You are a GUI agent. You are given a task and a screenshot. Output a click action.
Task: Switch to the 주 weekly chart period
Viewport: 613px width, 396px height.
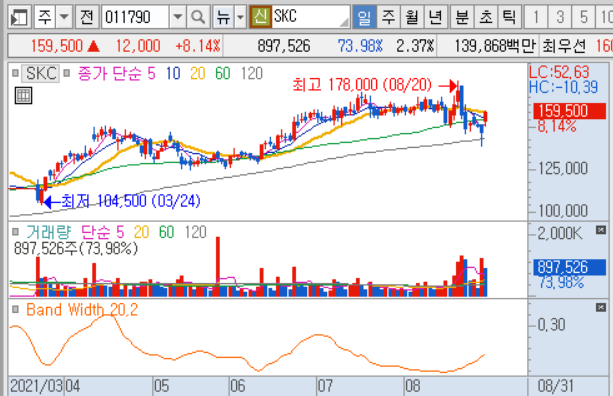tap(388, 17)
